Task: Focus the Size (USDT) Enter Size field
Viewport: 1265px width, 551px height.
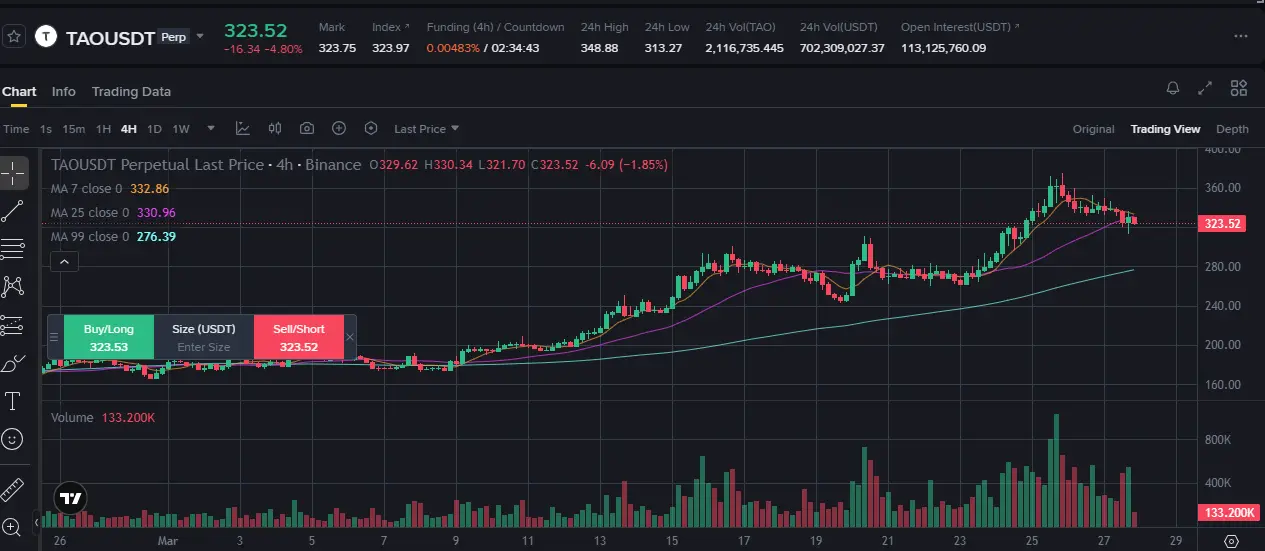Action: pos(204,347)
